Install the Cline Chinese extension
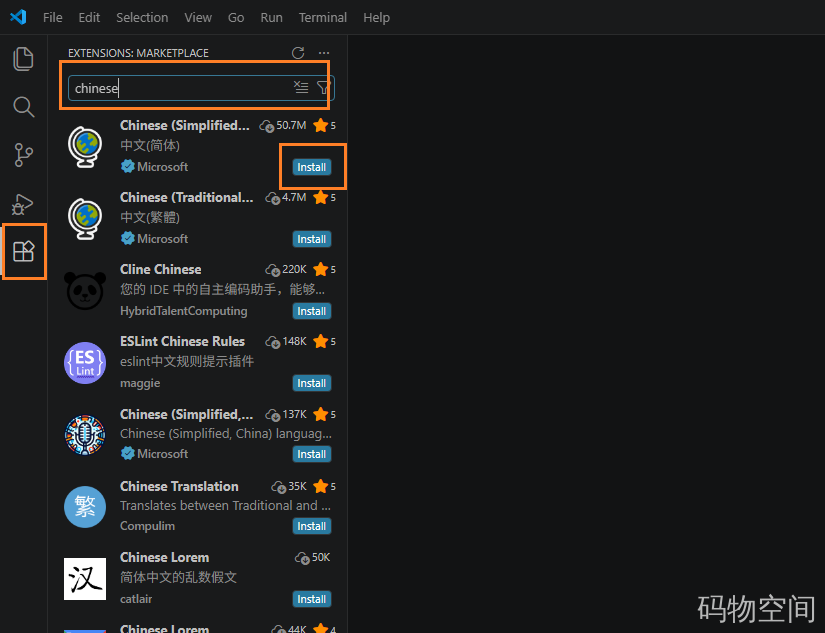825x633 pixels. pos(311,311)
